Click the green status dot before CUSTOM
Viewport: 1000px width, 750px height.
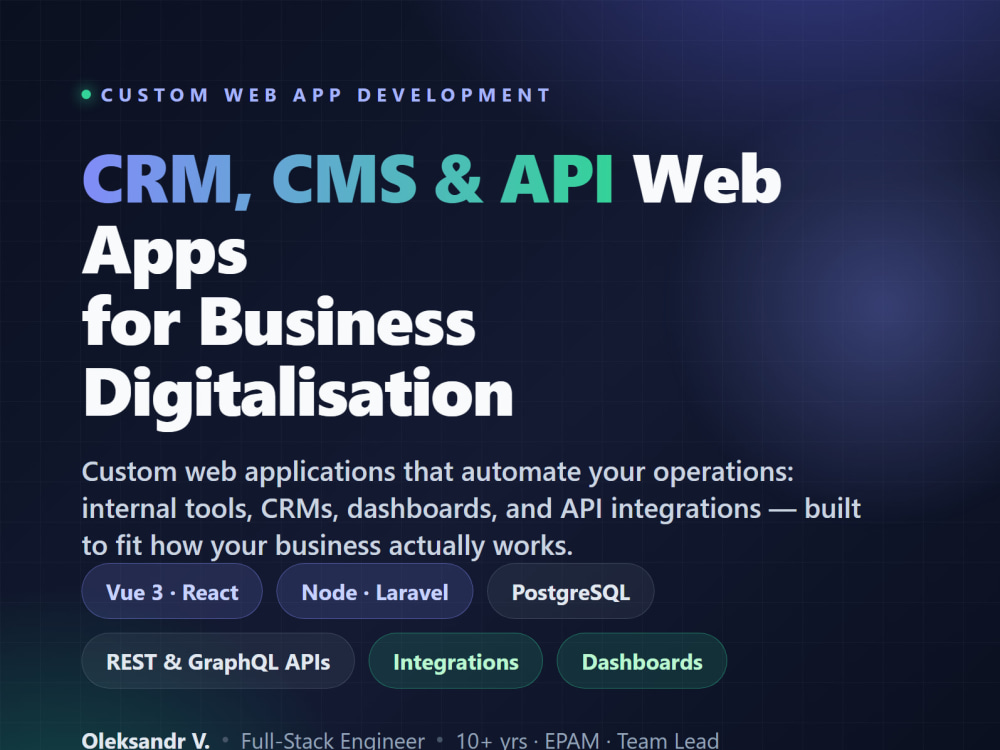(87, 95)
